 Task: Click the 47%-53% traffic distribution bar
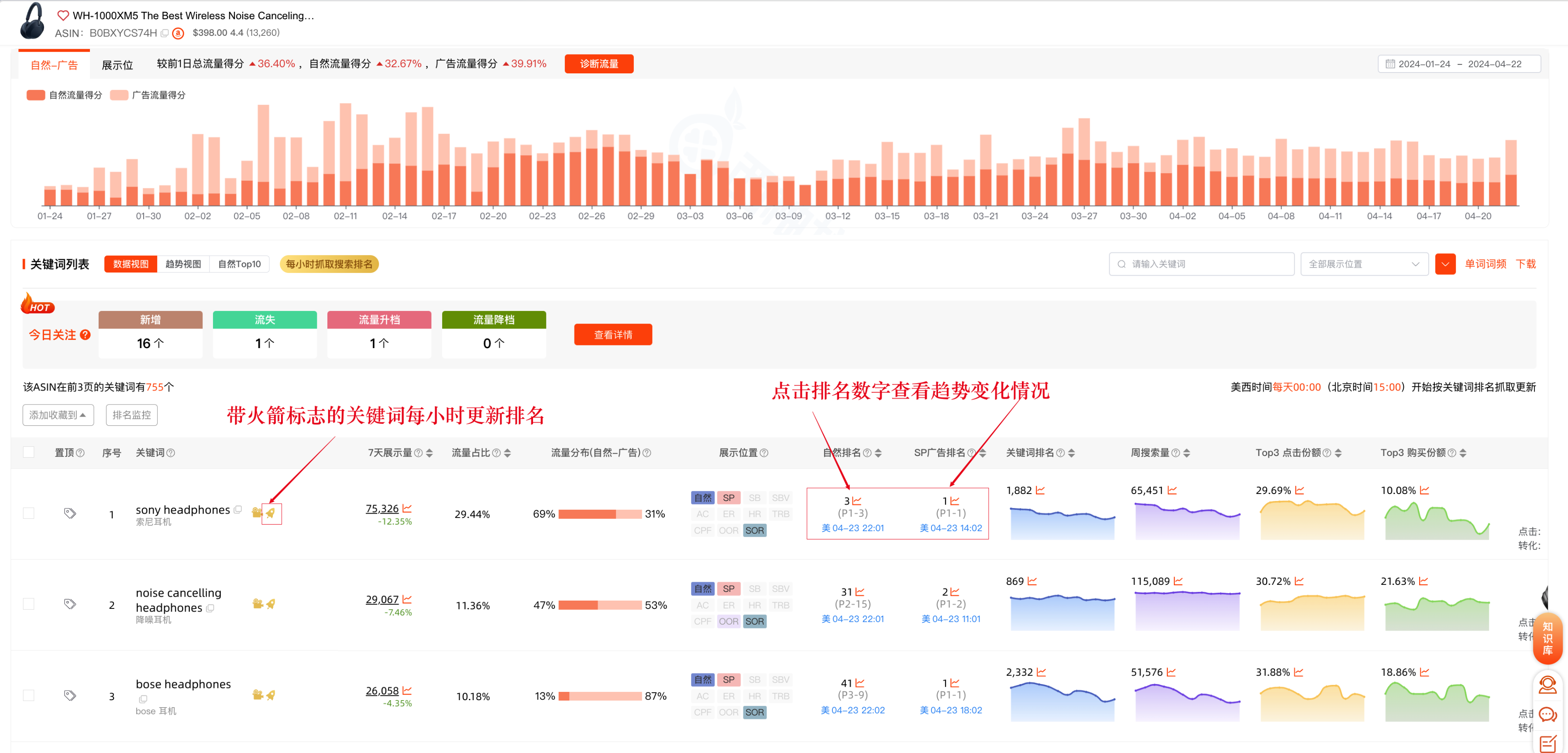pyautogui.click(x=599, y=605)
